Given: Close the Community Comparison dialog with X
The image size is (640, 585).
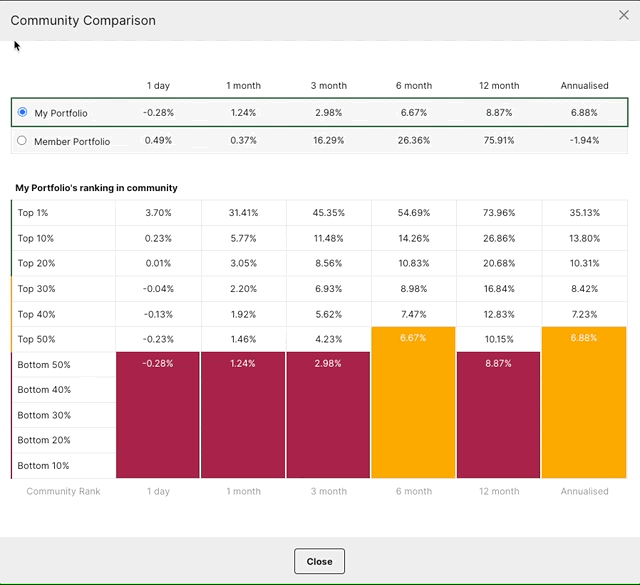Looking at the screenshot, I should coord(625,15).
